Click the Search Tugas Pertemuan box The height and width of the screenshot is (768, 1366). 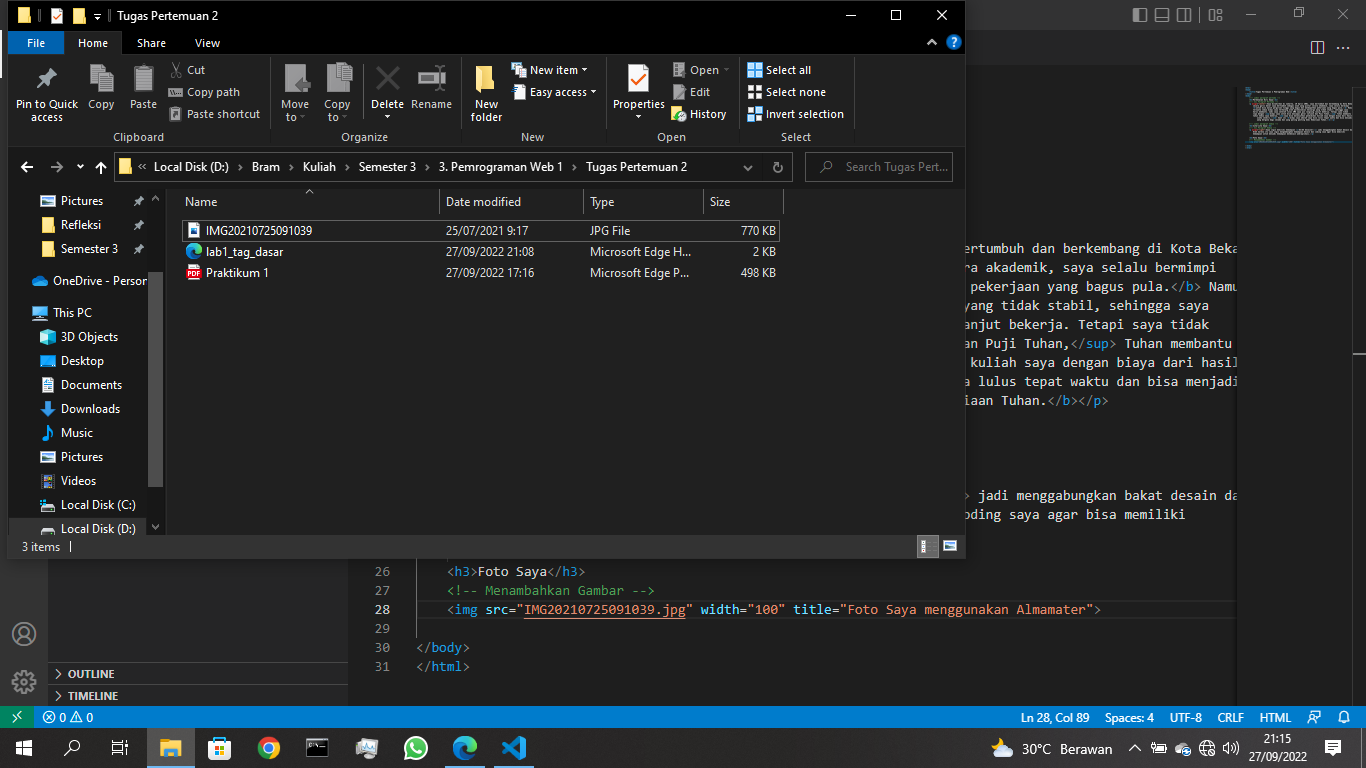pyautogui.click(x=879, y=167)
